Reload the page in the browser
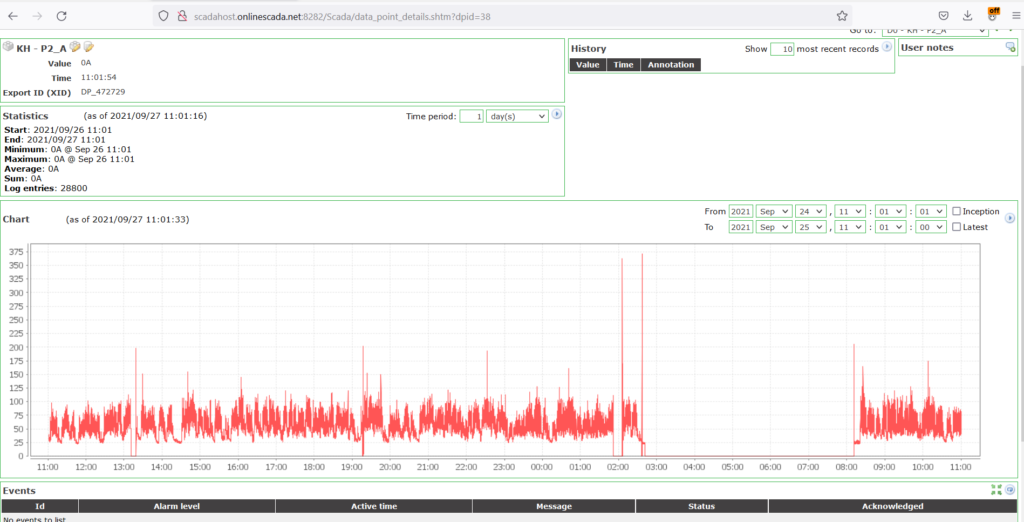The image size is (1024, 522). coord(62,16)
